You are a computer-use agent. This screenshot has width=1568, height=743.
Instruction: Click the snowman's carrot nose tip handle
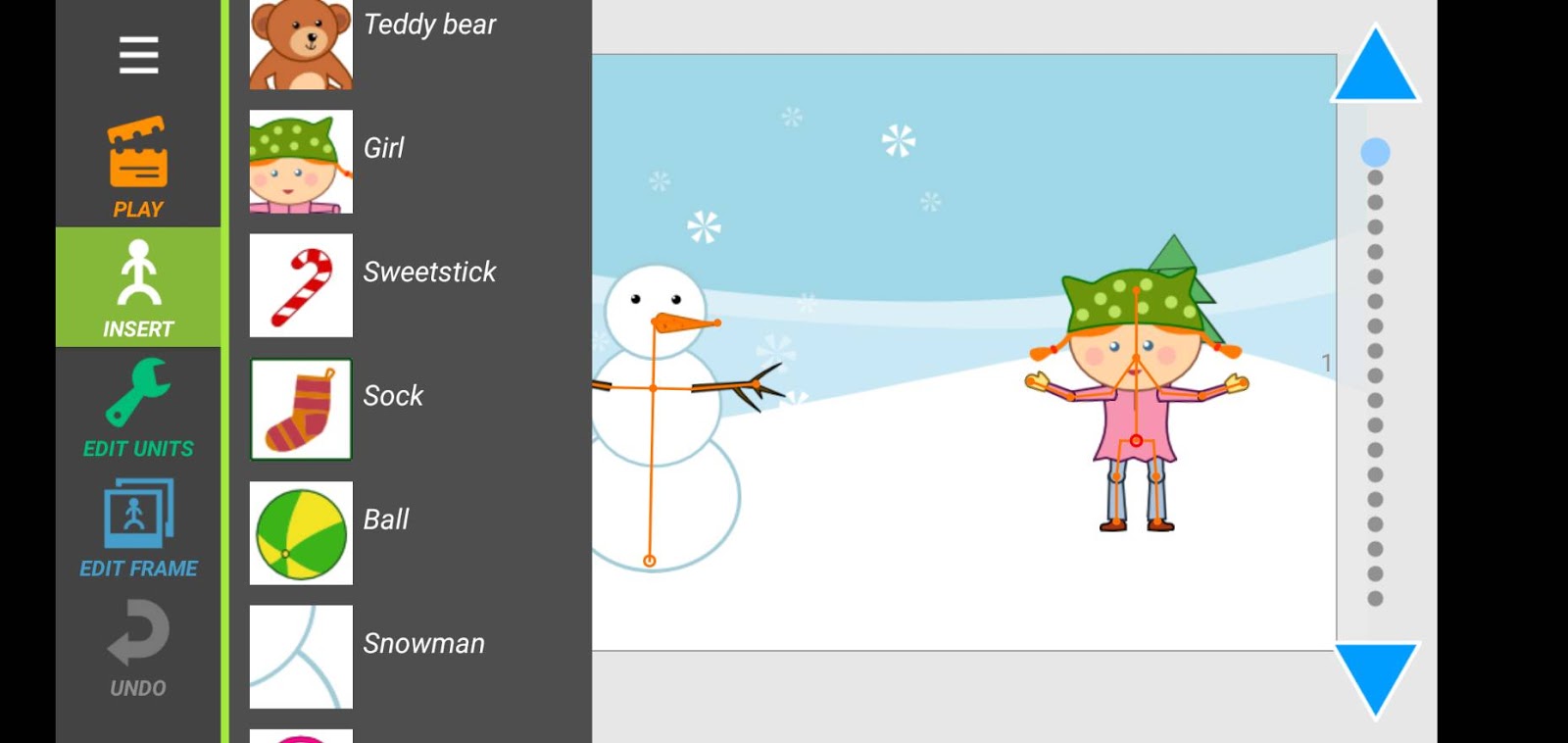pos(717,322)
